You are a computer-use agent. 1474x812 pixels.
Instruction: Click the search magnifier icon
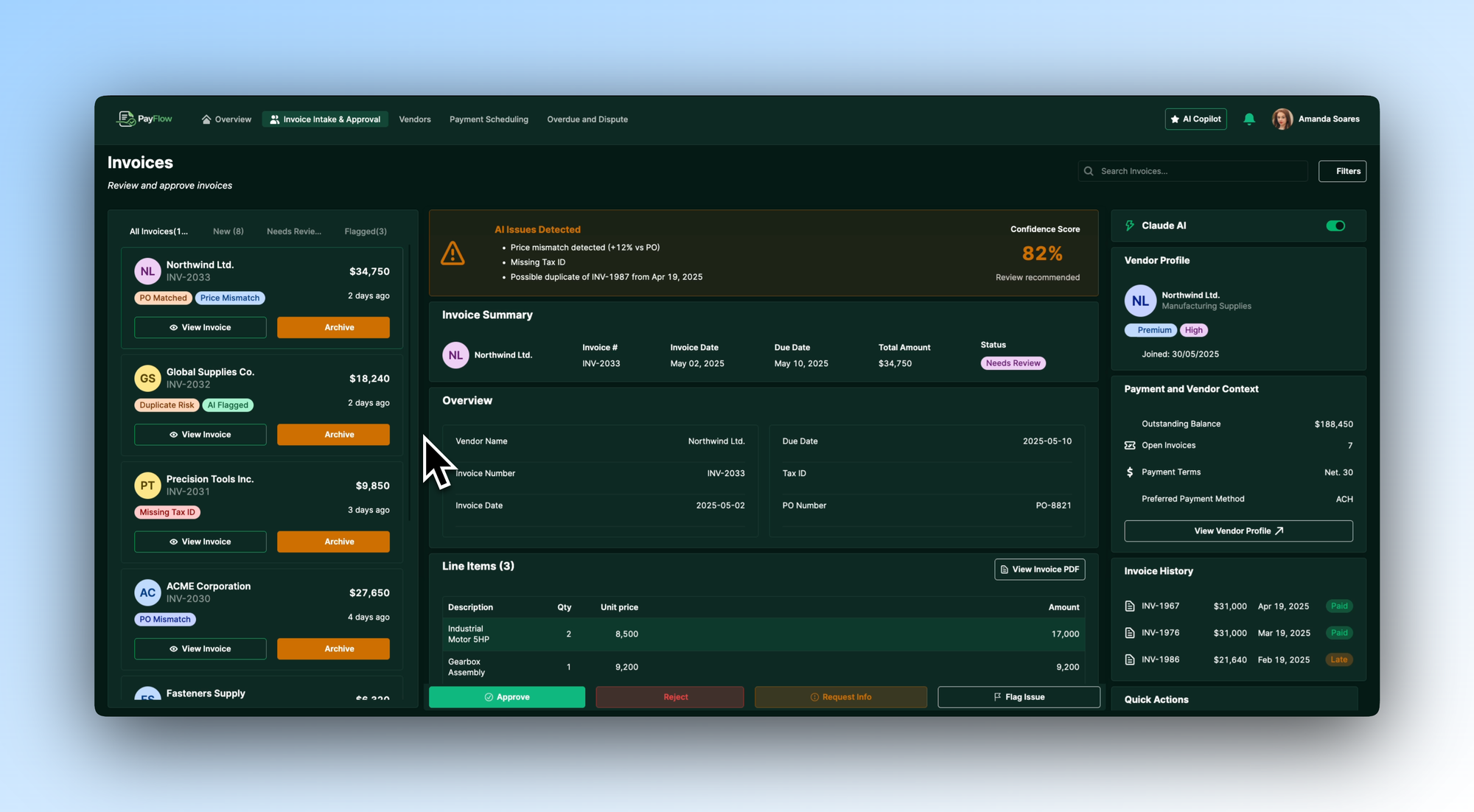1089,171
